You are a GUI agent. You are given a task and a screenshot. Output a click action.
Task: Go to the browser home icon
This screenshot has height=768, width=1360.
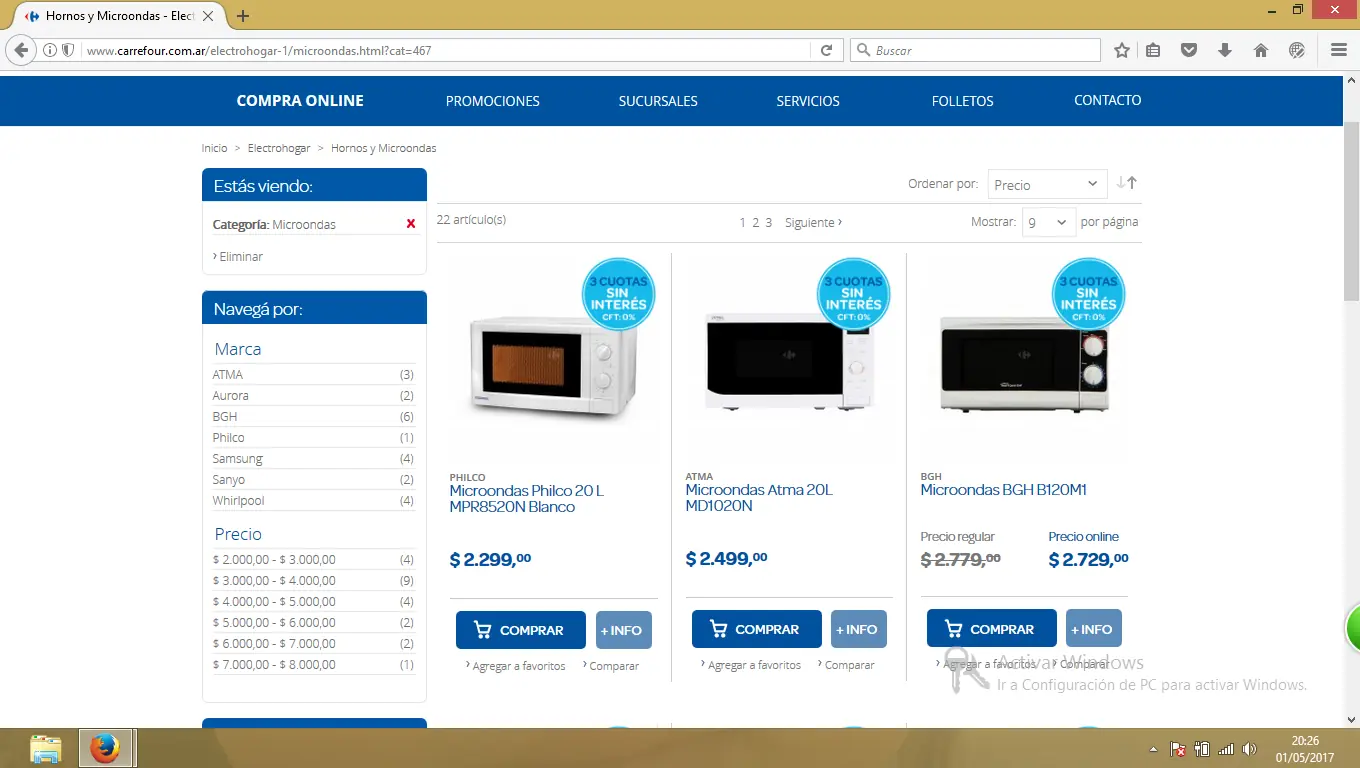pos(1260,50)
